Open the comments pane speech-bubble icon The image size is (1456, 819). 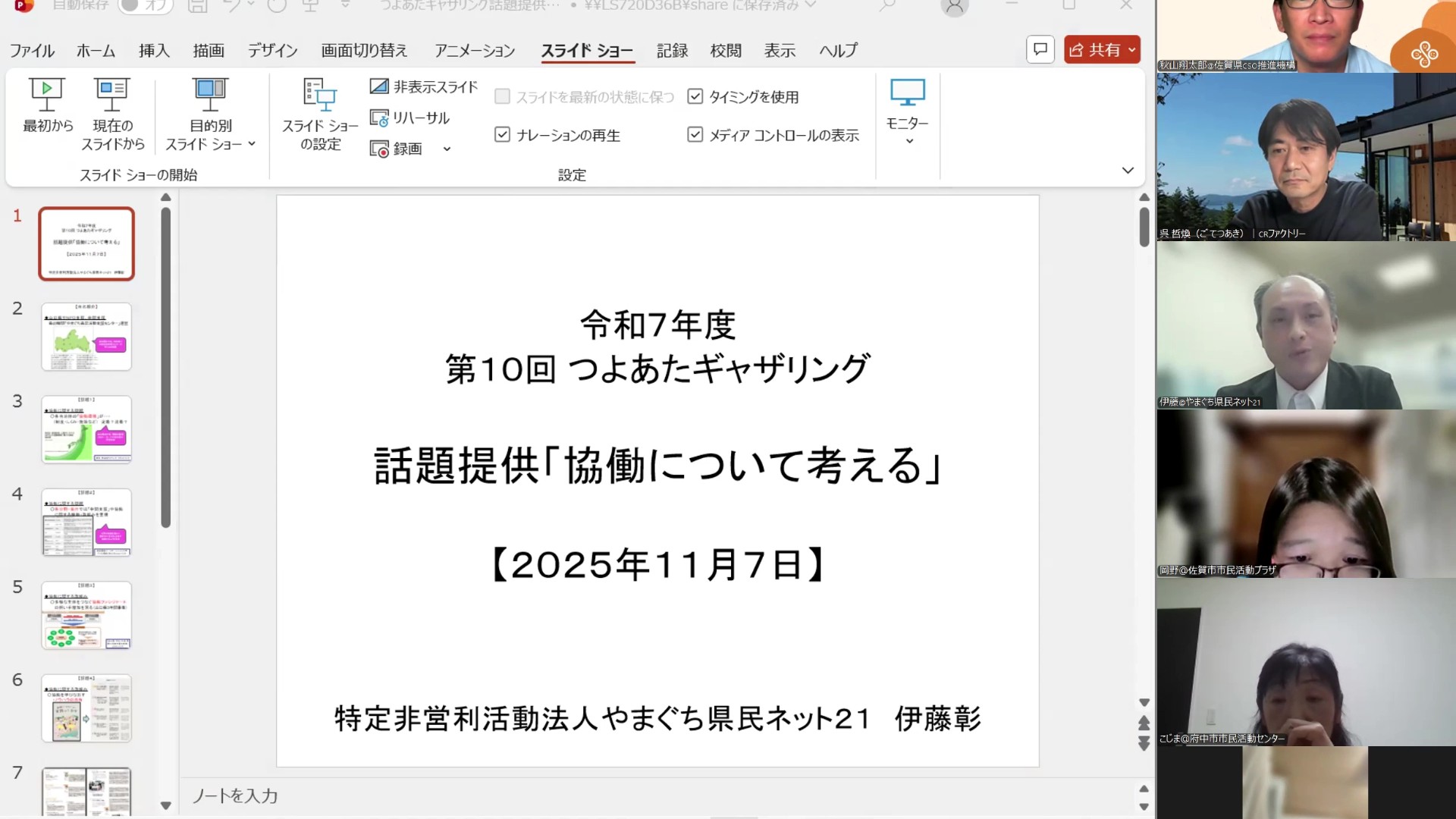1040,50
